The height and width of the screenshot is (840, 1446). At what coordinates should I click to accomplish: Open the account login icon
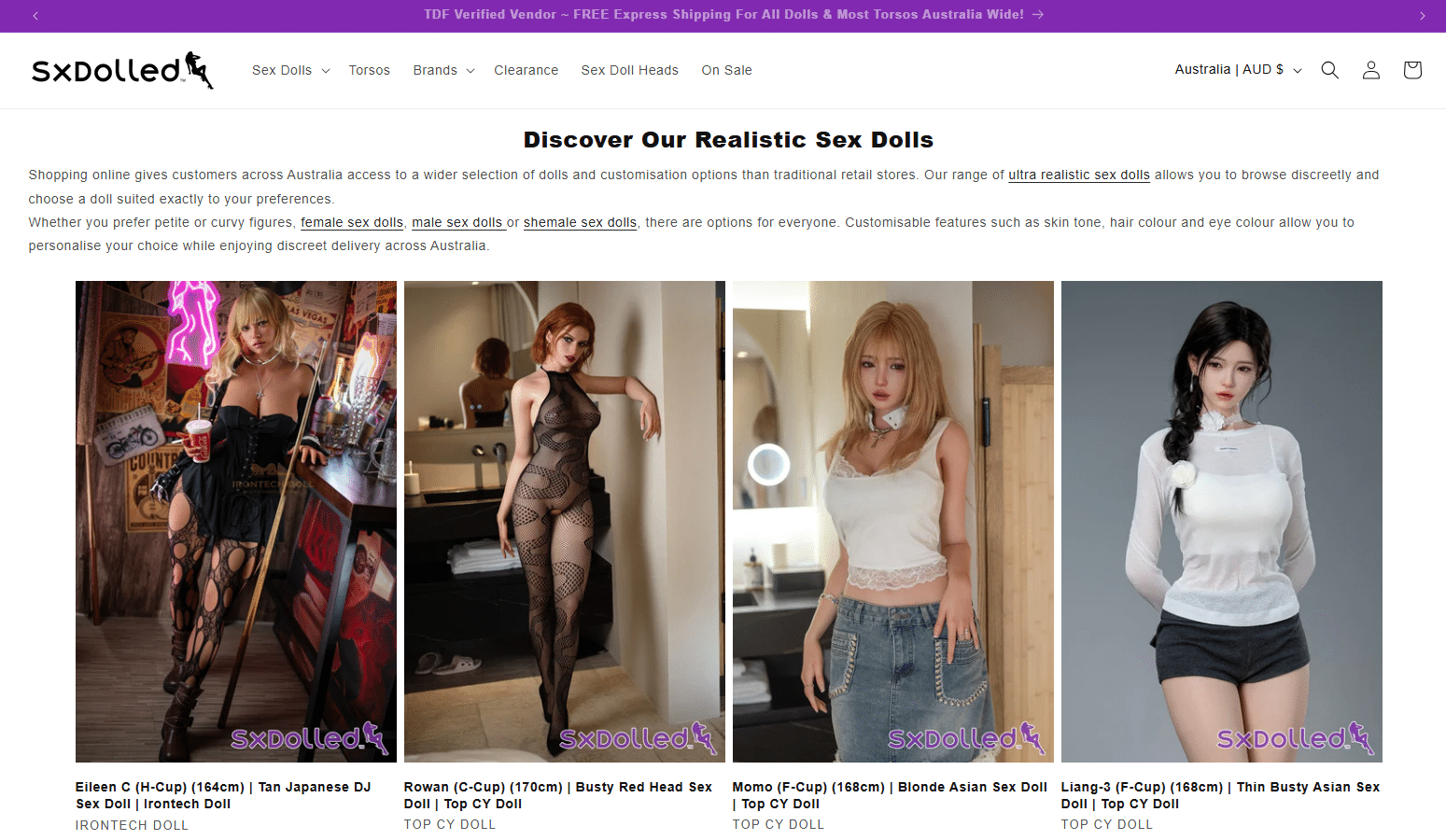1371,70
